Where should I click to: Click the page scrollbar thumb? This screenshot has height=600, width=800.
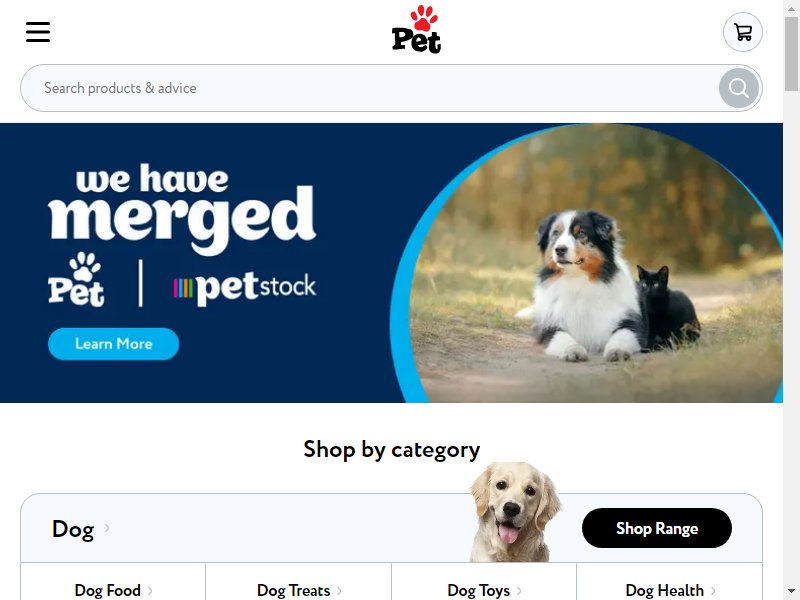pyautogui.click(x=792, y=54)
